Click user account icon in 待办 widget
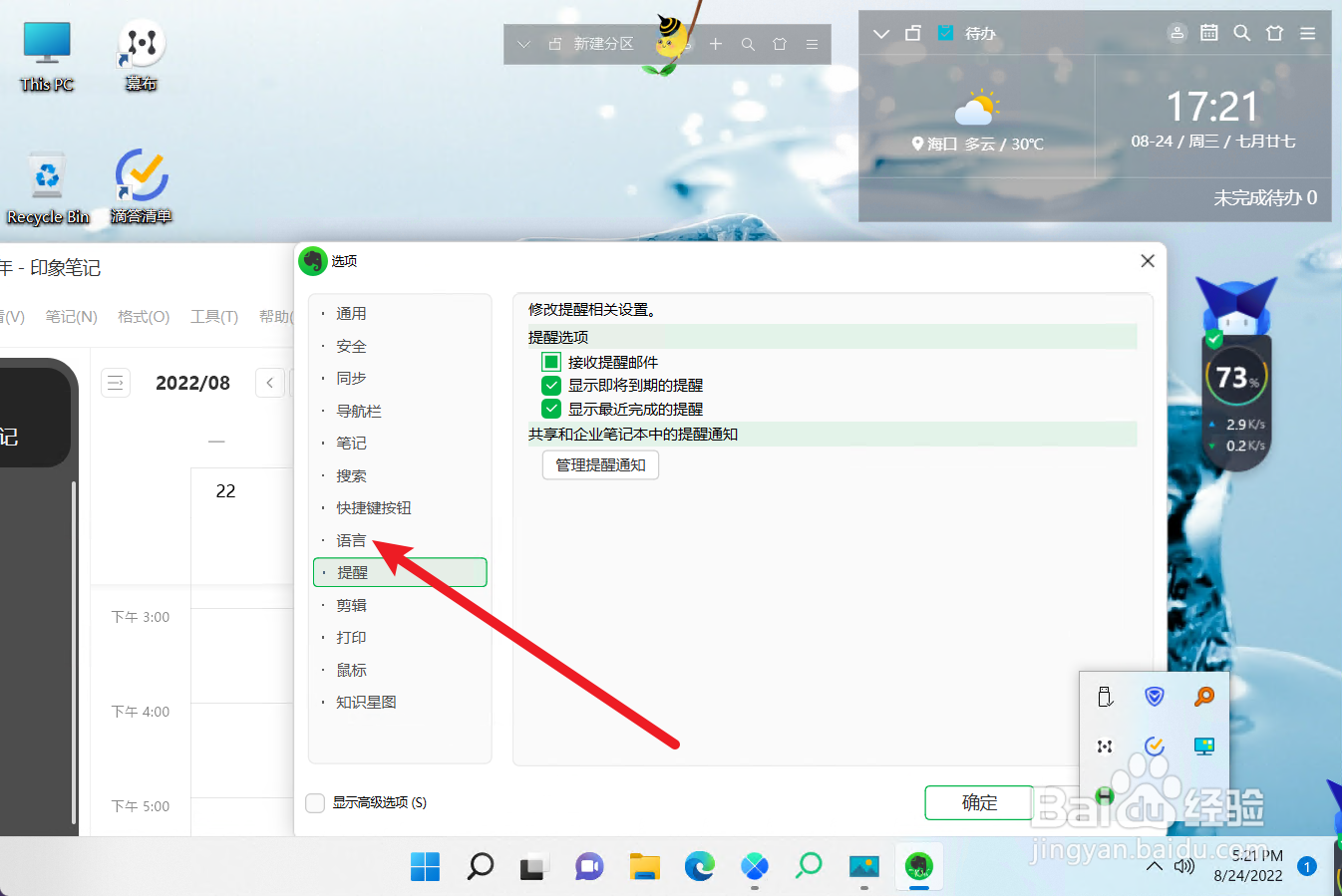The image size is (1342, 896). click(1177, 33)
